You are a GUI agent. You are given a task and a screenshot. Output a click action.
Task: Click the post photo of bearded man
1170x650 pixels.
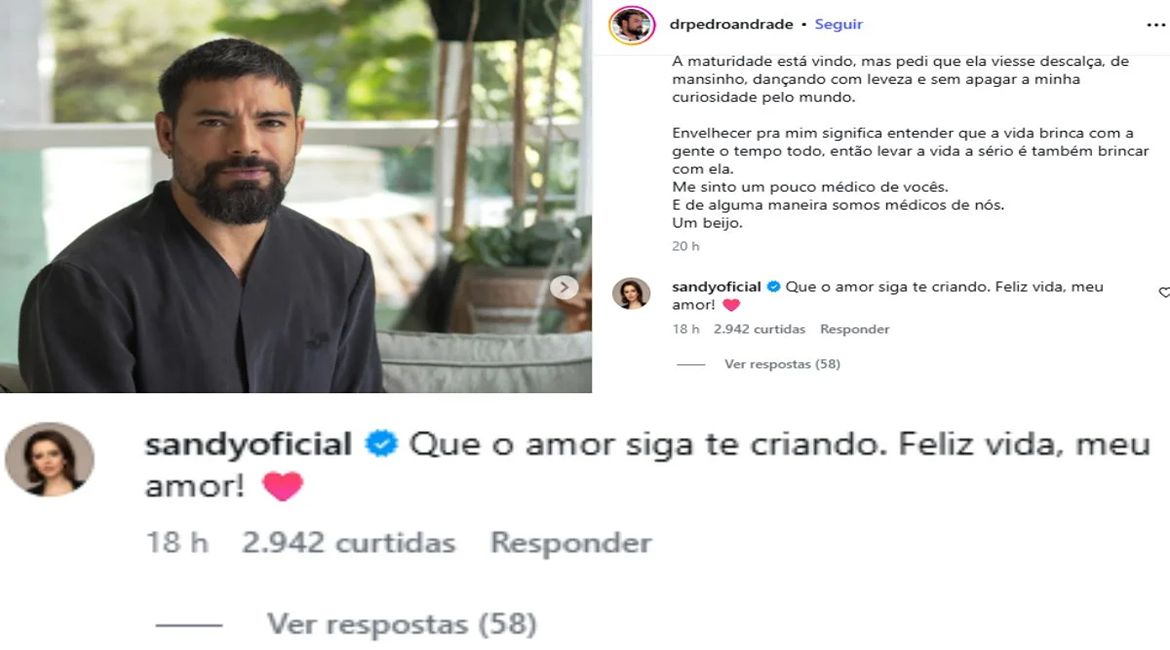(295, 196)
